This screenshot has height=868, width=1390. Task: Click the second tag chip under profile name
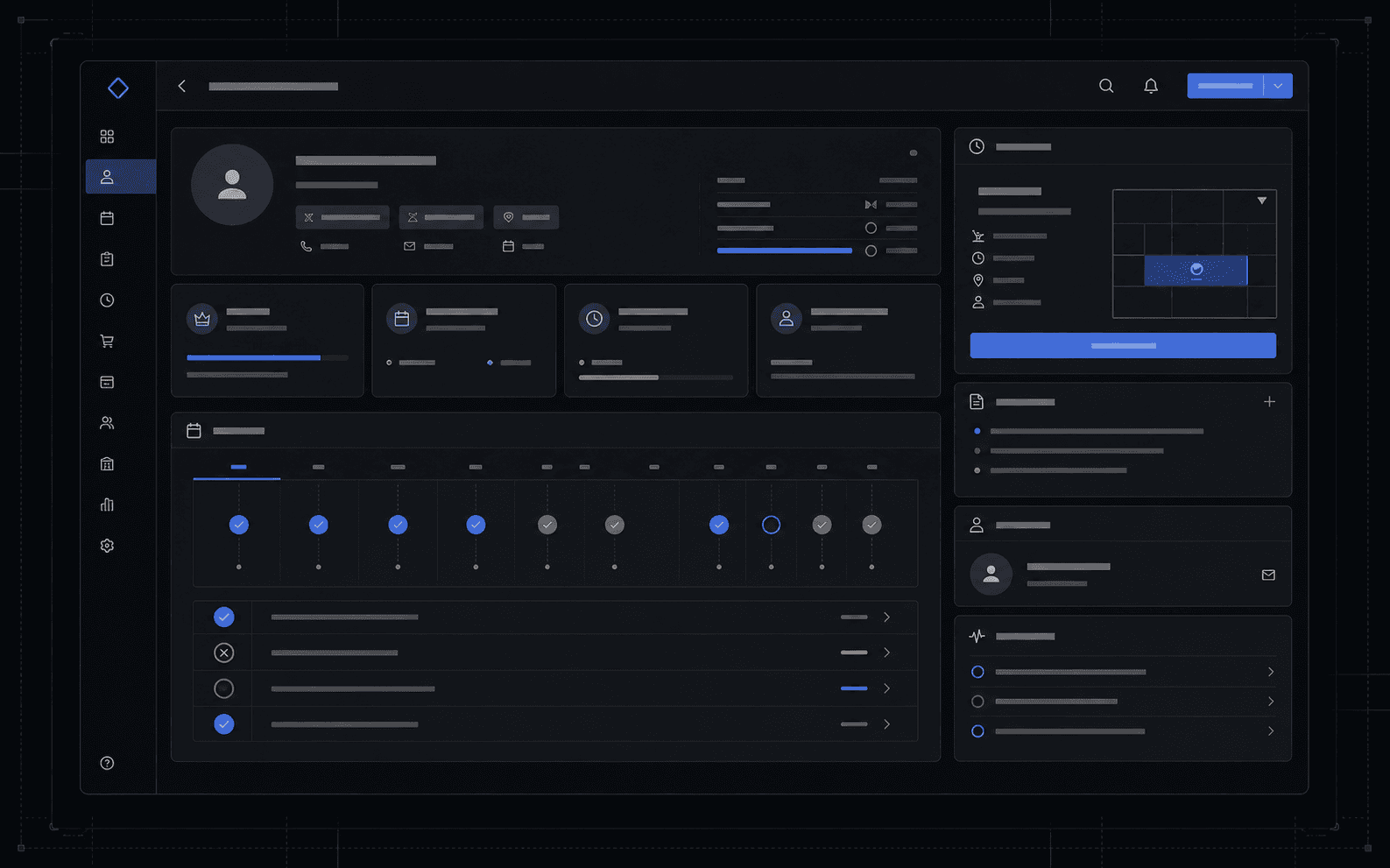point(441,217)
